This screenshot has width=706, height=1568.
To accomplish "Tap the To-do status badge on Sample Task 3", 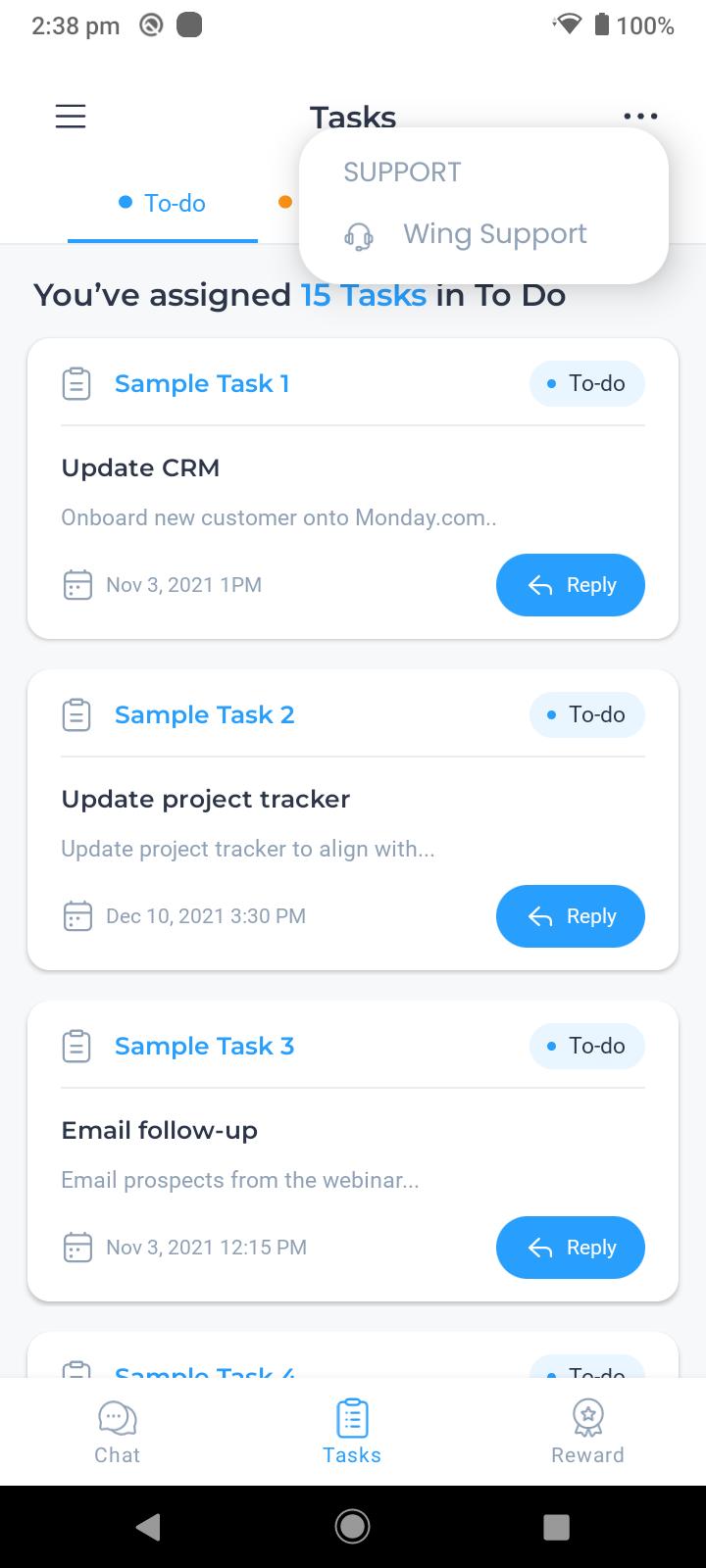I will pyautogui.click(x=587, y=1046).
